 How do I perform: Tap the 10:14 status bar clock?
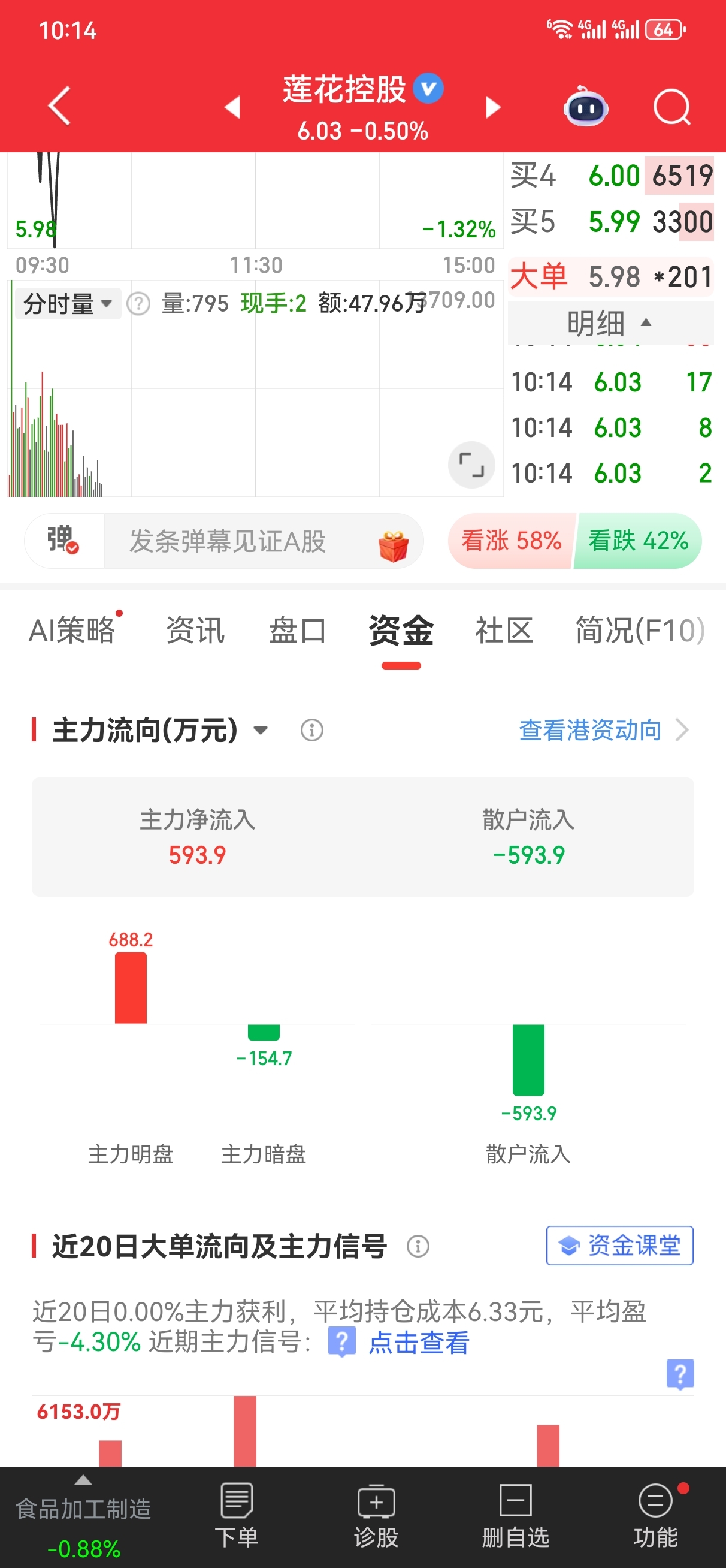[x=67, y=31]
